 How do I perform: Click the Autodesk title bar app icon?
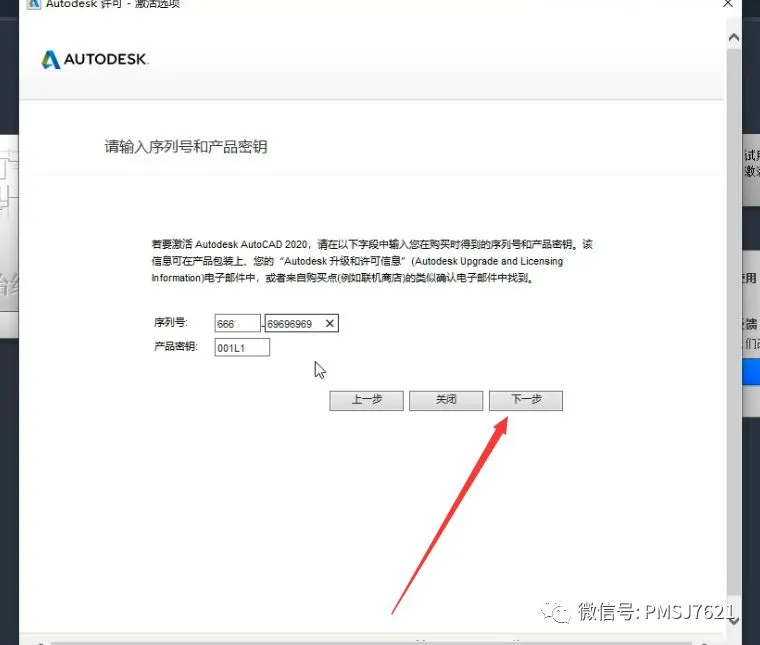[x=33, y=4]
